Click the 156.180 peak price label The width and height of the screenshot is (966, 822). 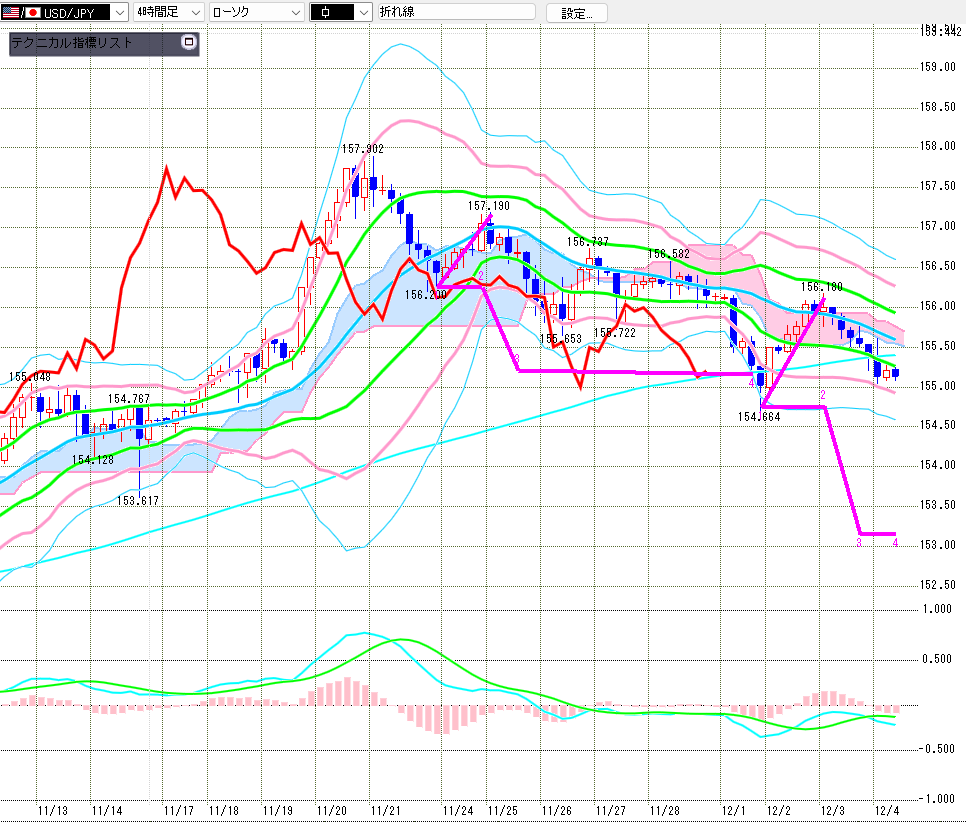tap(820, 286)
